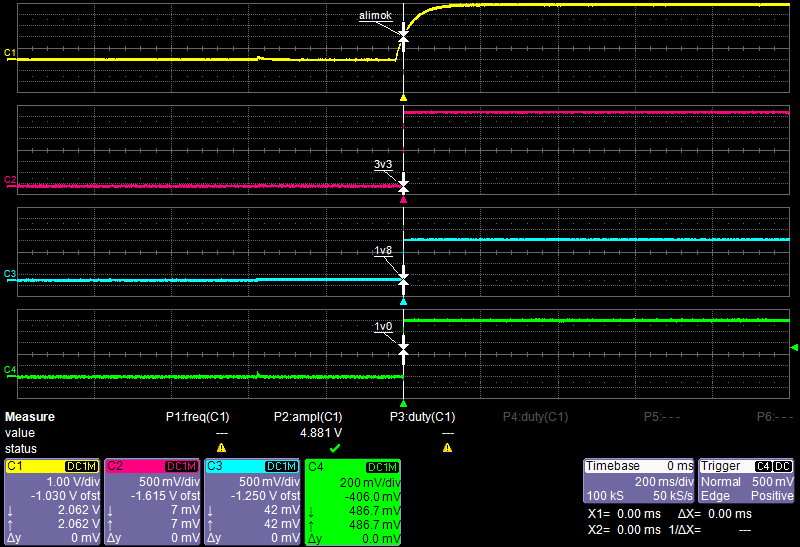Click the X2= 0.00 ms cursor readout
The image size is (800, 547).
[x=624, y=530]
